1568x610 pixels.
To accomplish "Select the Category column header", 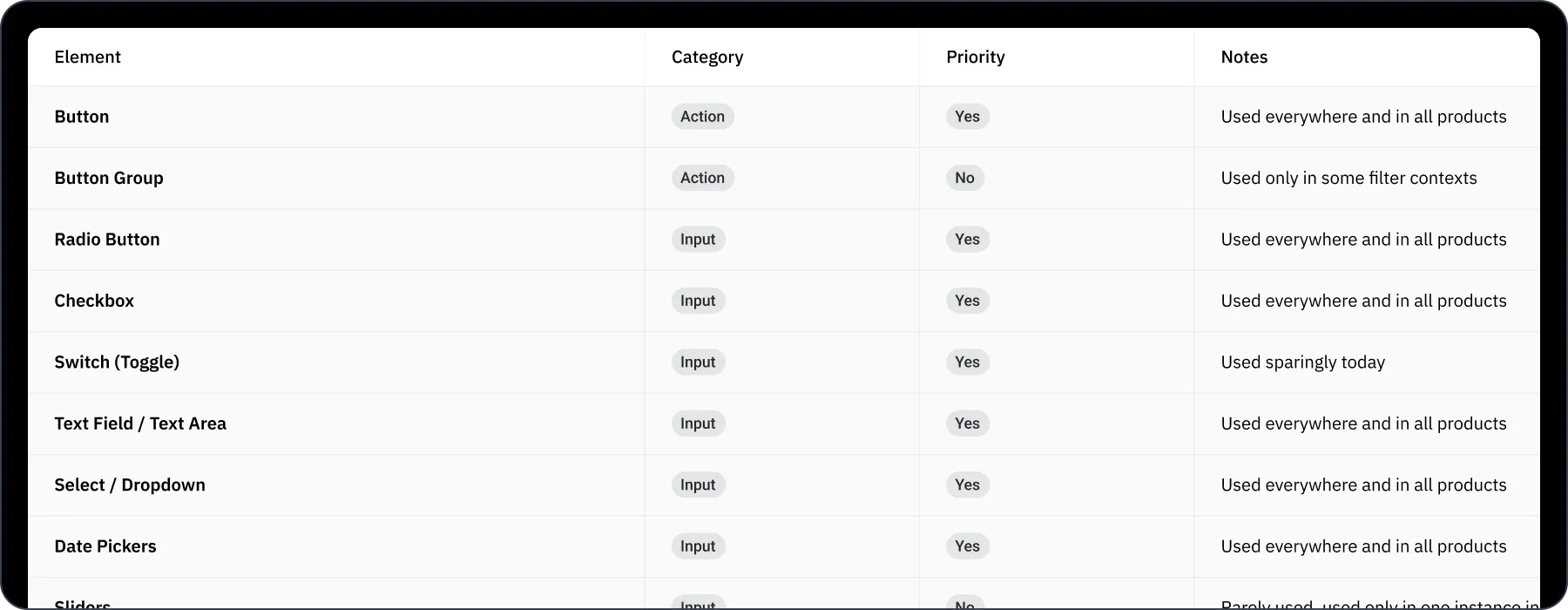I will click(x=707, y=57).
